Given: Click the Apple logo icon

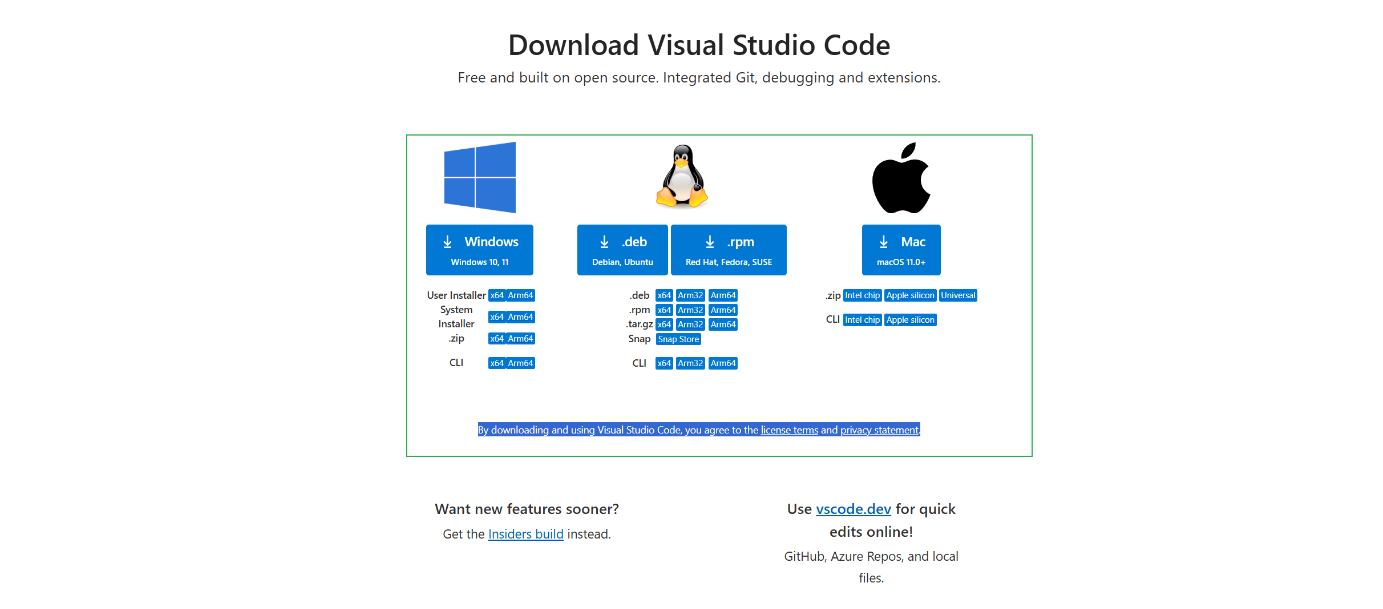Looking at the screenshot, I should tap(901, 177).
